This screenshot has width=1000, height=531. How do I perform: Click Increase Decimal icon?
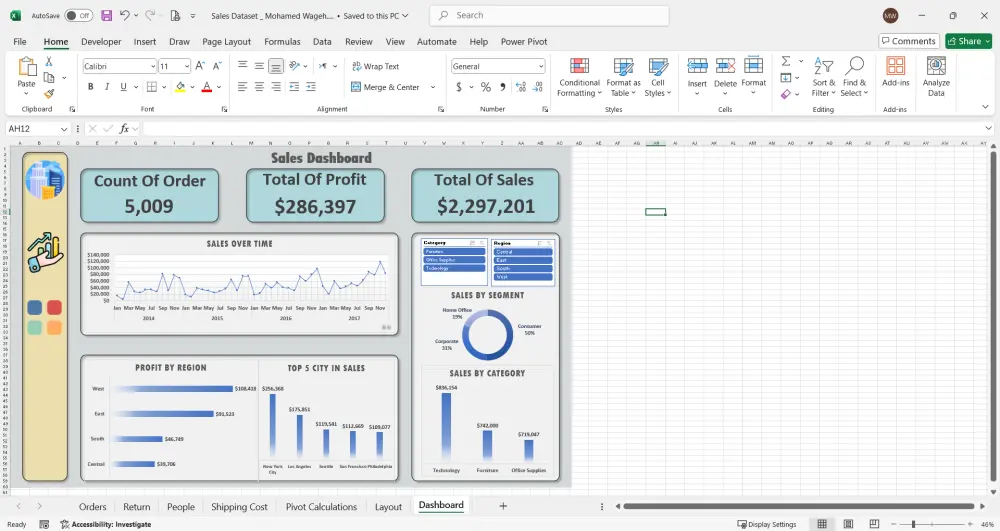point(521,87)
